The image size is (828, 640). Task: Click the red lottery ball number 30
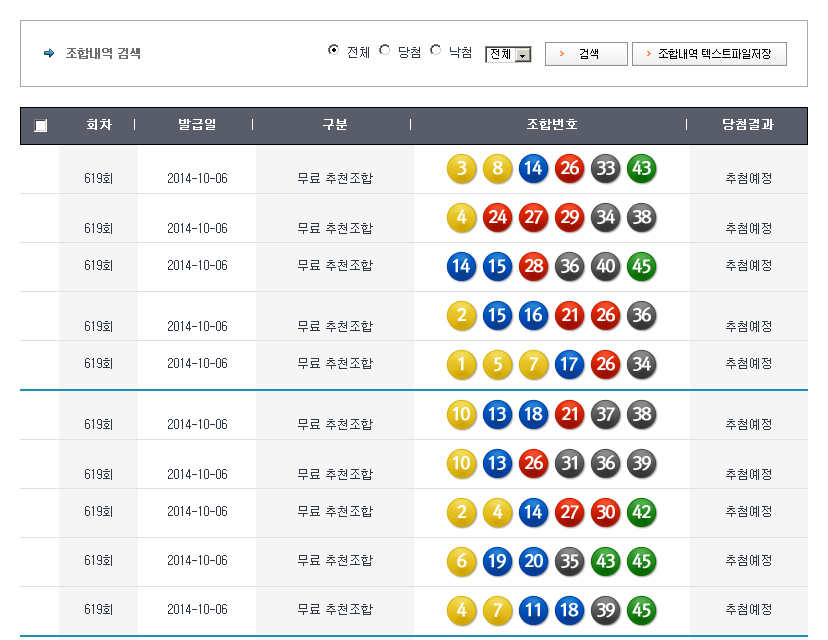point(605,512)
